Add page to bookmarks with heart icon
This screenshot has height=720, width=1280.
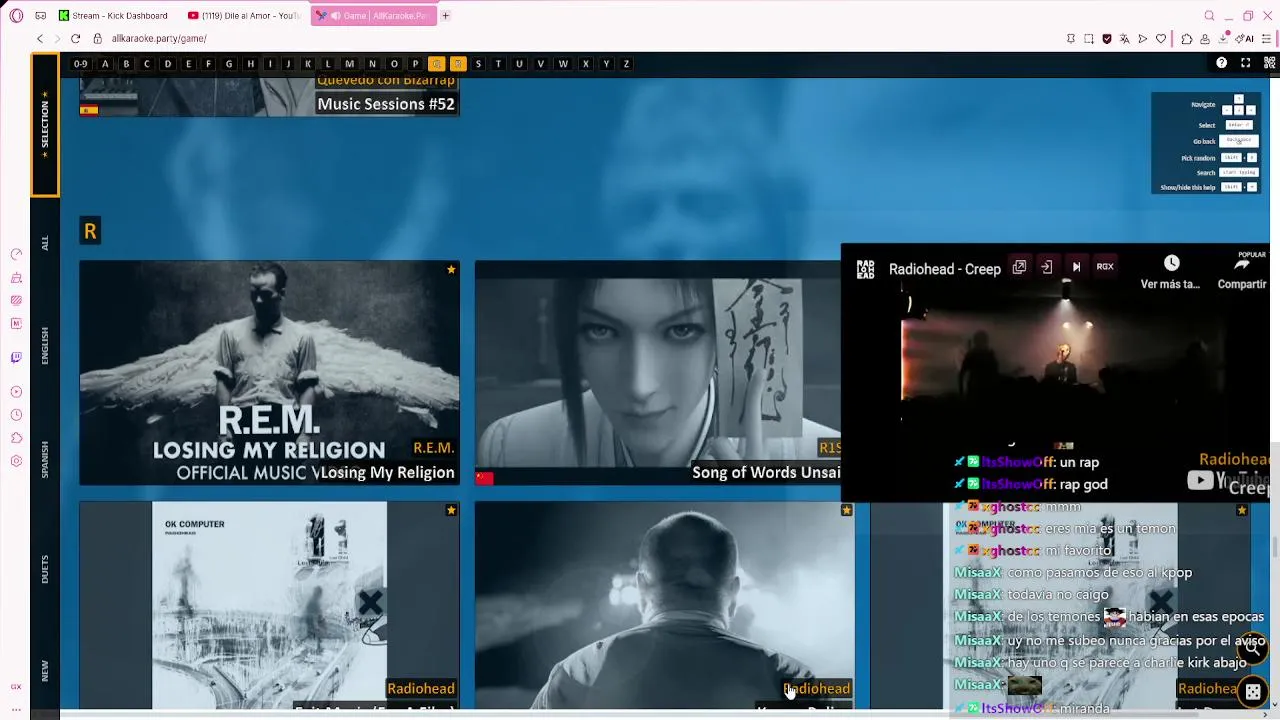click(x=1161, y=38)
